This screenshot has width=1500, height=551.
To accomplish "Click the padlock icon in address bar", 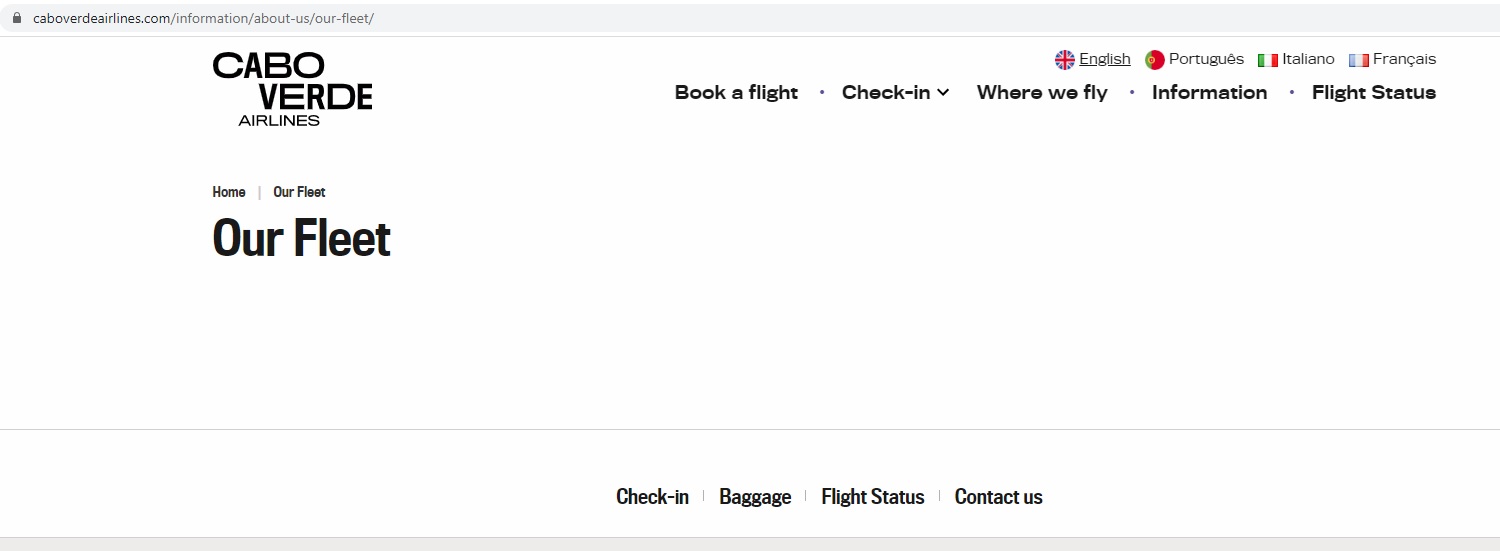I will click(16, 18).
